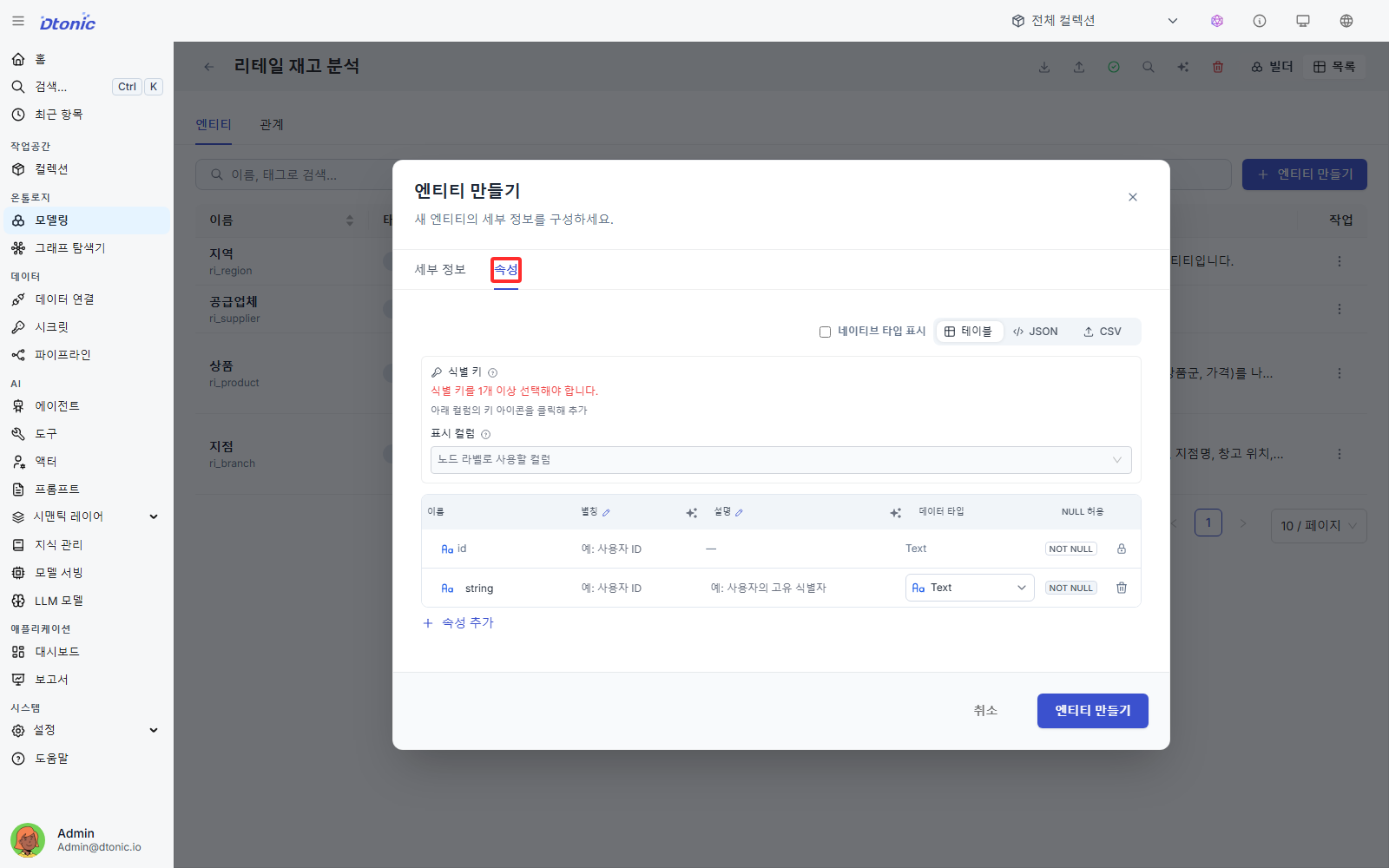
Task: Click the AI sparkle icon in page header
Action: 1183,67
